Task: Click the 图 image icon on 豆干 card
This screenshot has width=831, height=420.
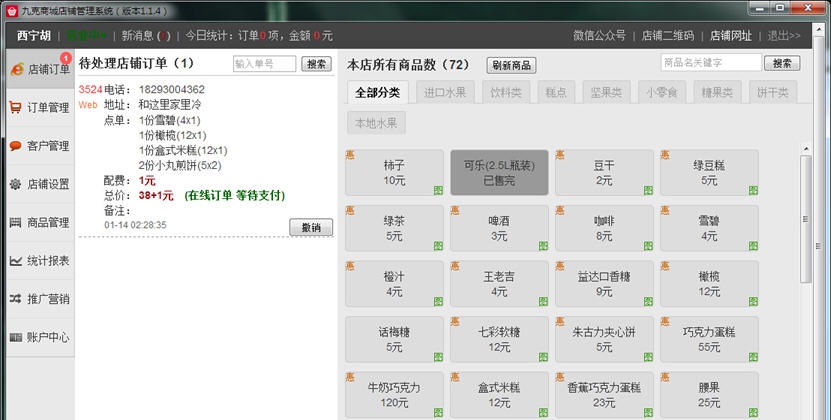Action: click(648, 190)
